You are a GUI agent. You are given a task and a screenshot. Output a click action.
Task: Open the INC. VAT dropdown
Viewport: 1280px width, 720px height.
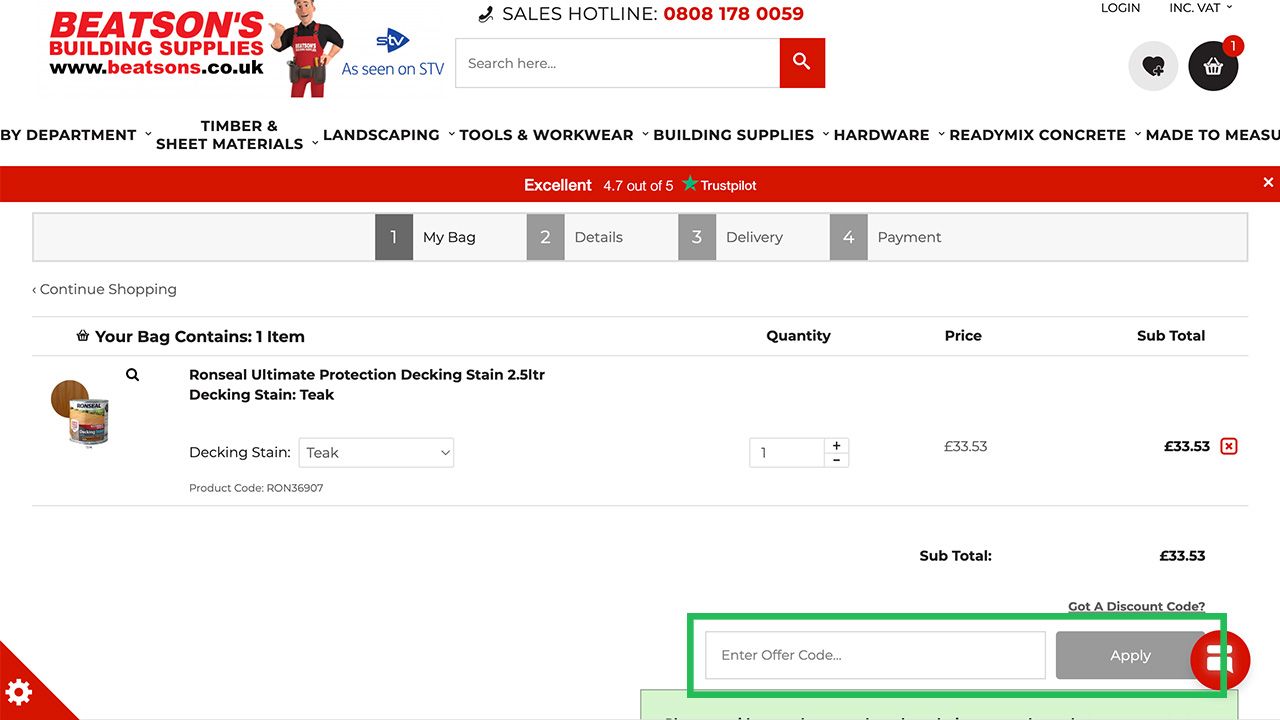click(1200, 8)
